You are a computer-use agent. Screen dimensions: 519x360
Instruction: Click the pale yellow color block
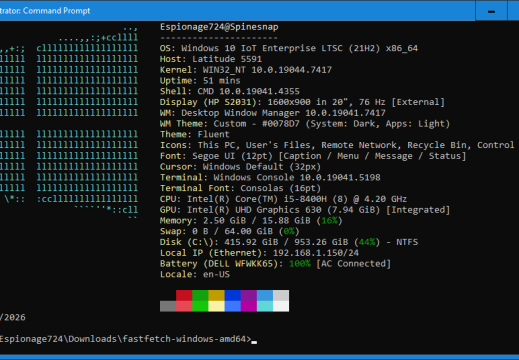(216, 306)
